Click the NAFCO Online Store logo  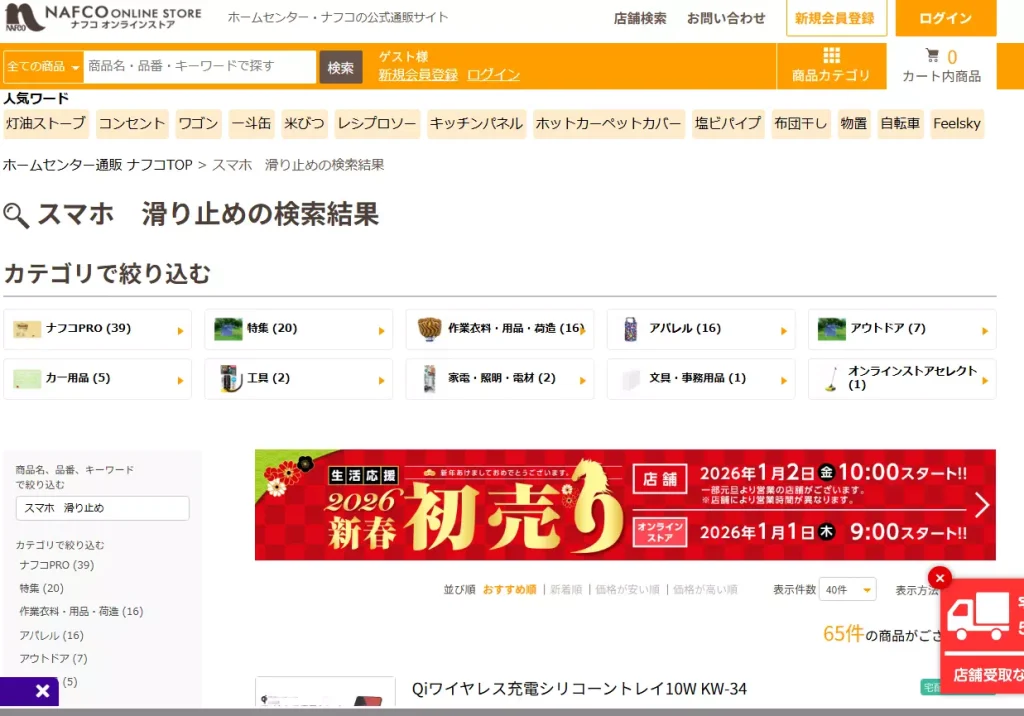pos(103,17)
